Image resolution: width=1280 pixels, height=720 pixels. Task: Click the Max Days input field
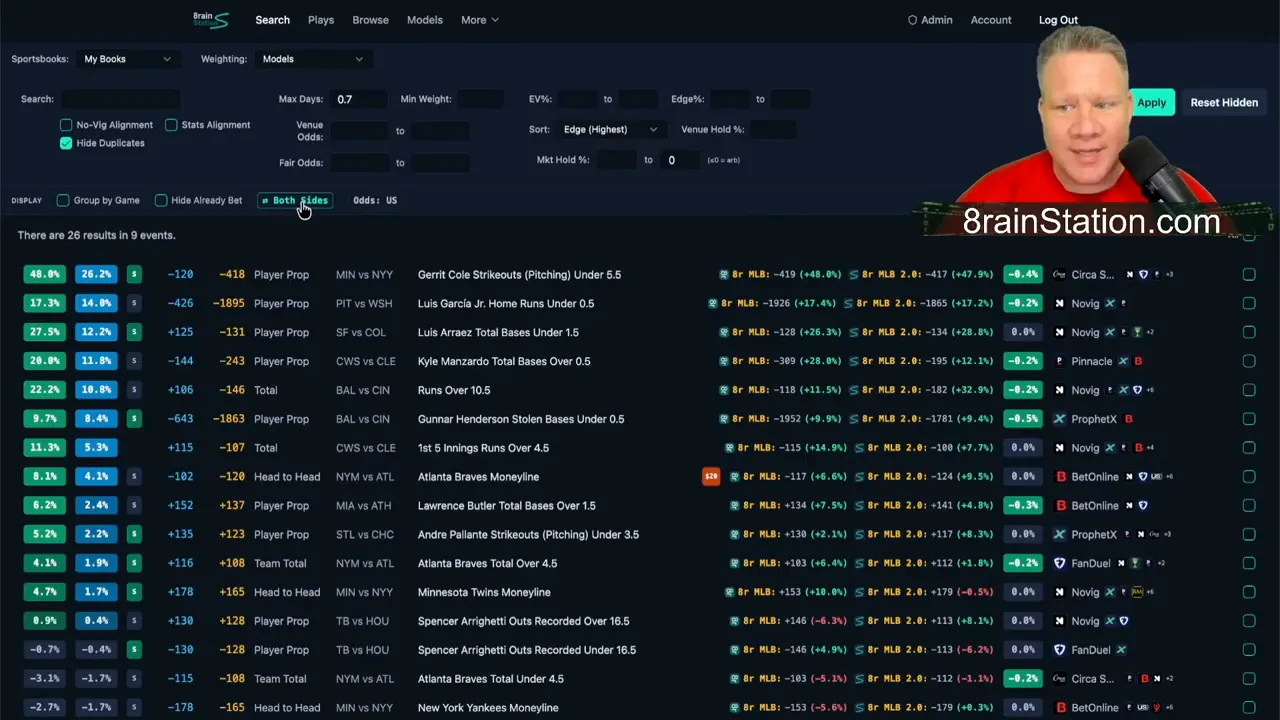[x=359, y=99]
